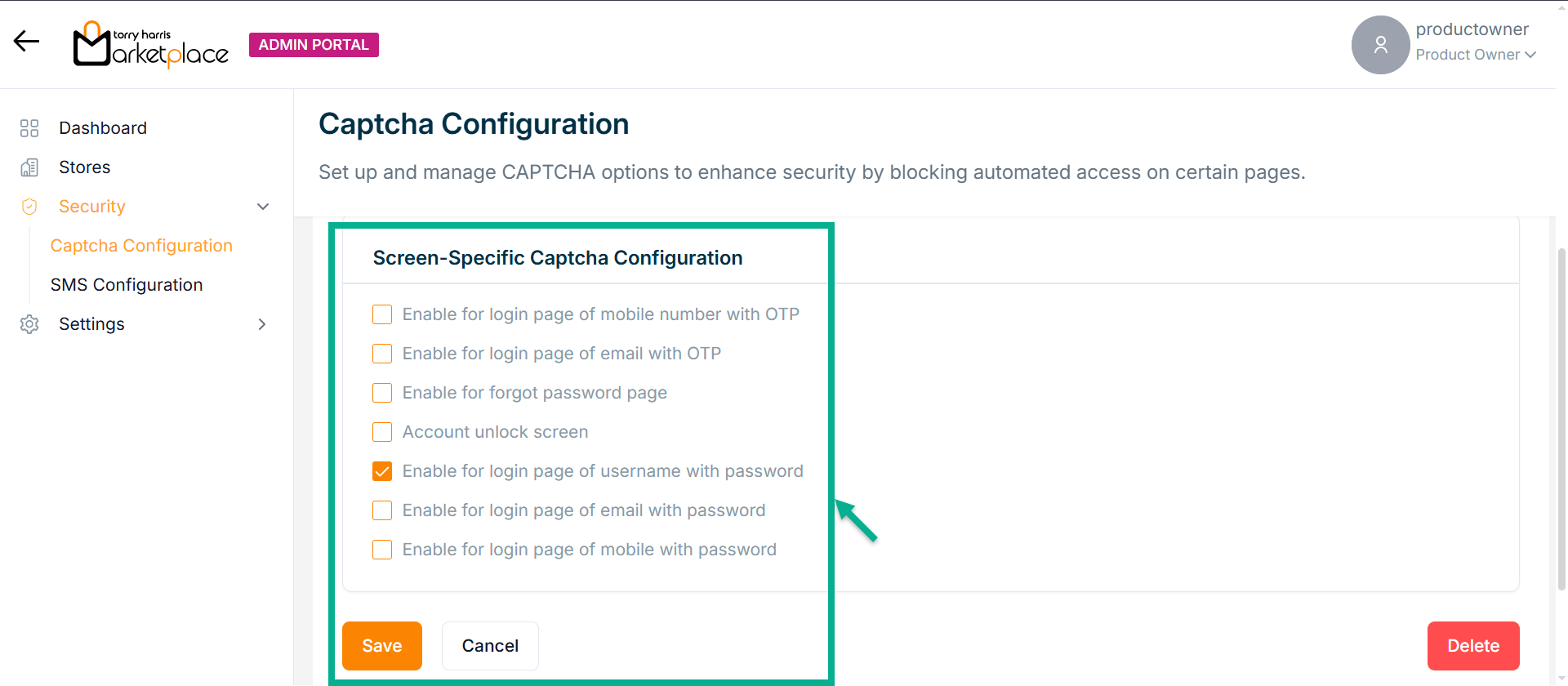Viewport: 1568px width, 686px height.
Task: Click the Stores building icon
Action: (x=29, y=167)
